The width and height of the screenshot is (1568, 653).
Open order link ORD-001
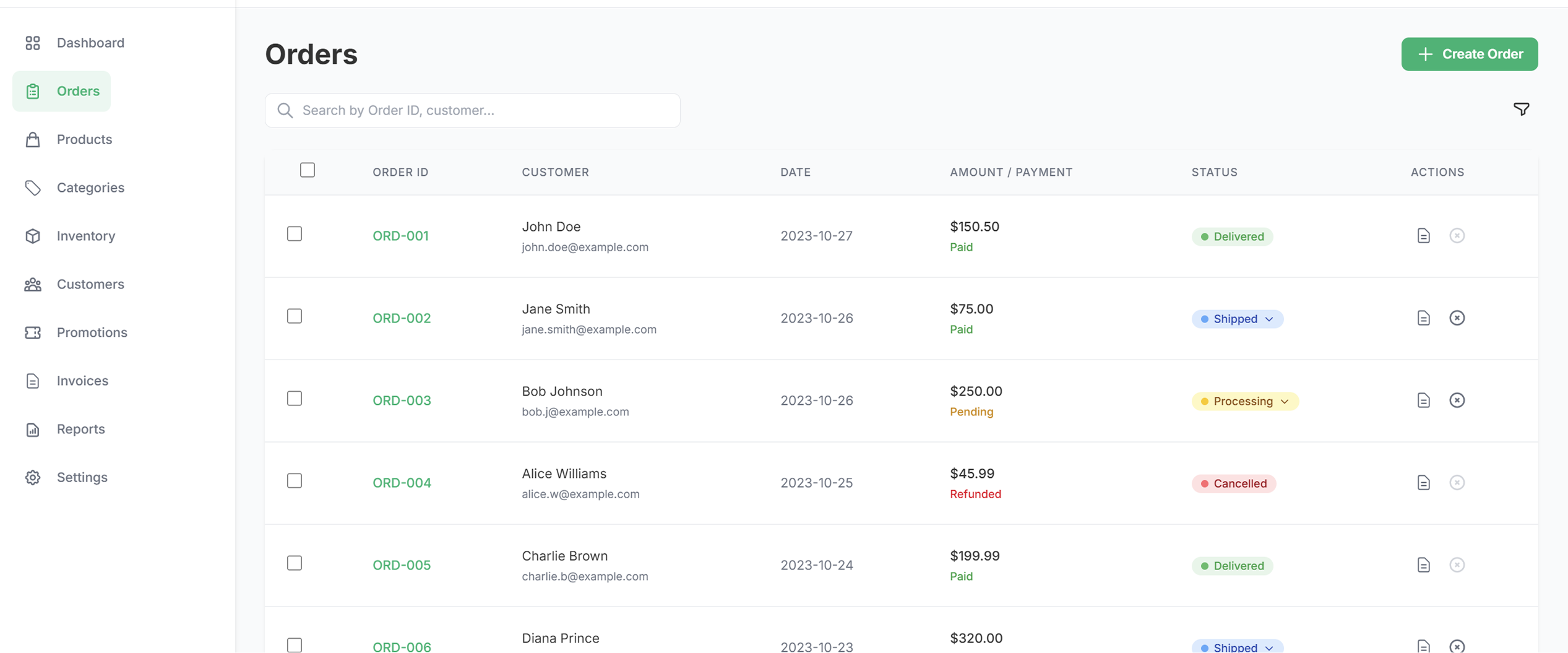click(400, 236)
